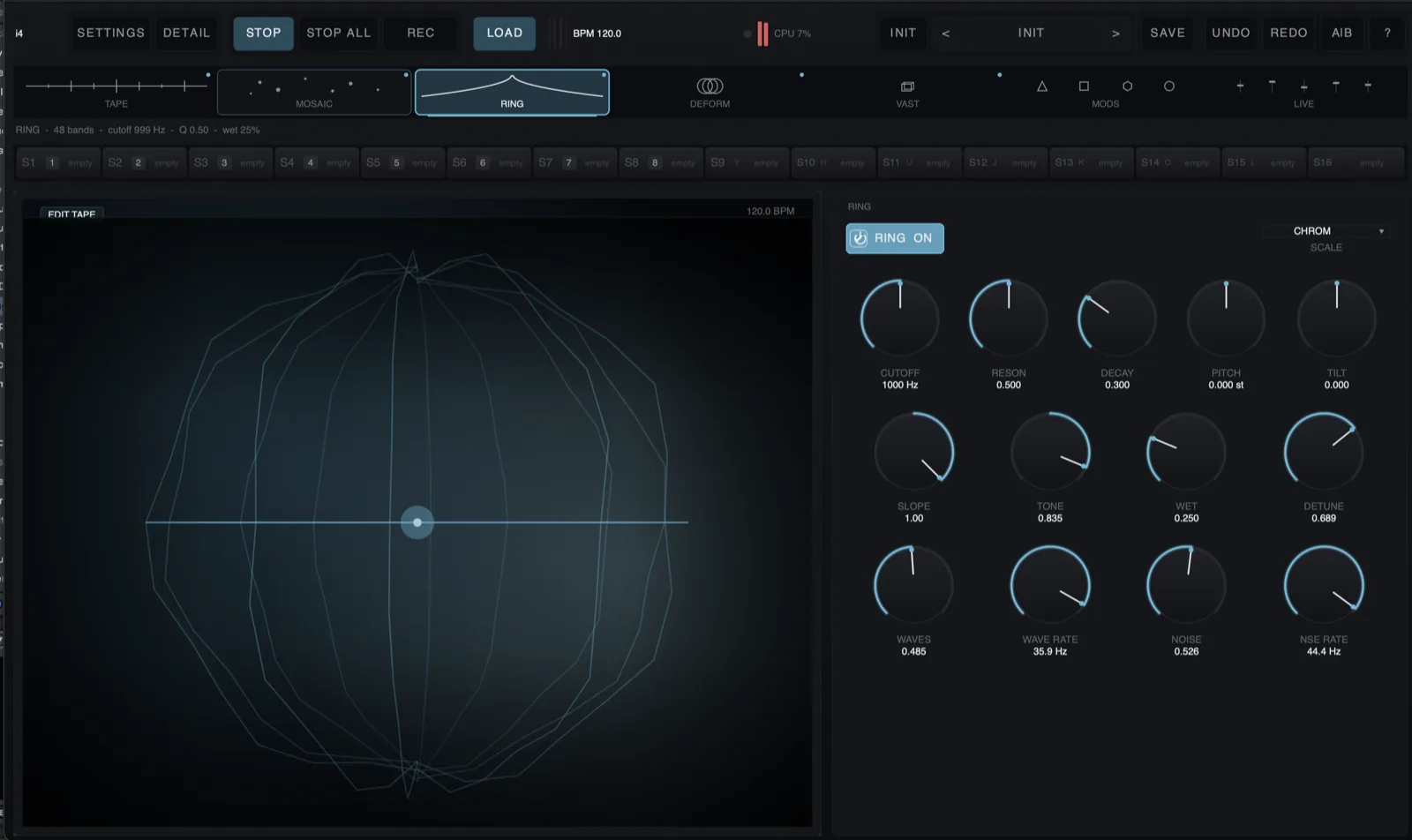Viewport: 1412px width, 840px height.
Task: Click the PITCH knob
Action: pyautogui.click(x=1226, y=319)
